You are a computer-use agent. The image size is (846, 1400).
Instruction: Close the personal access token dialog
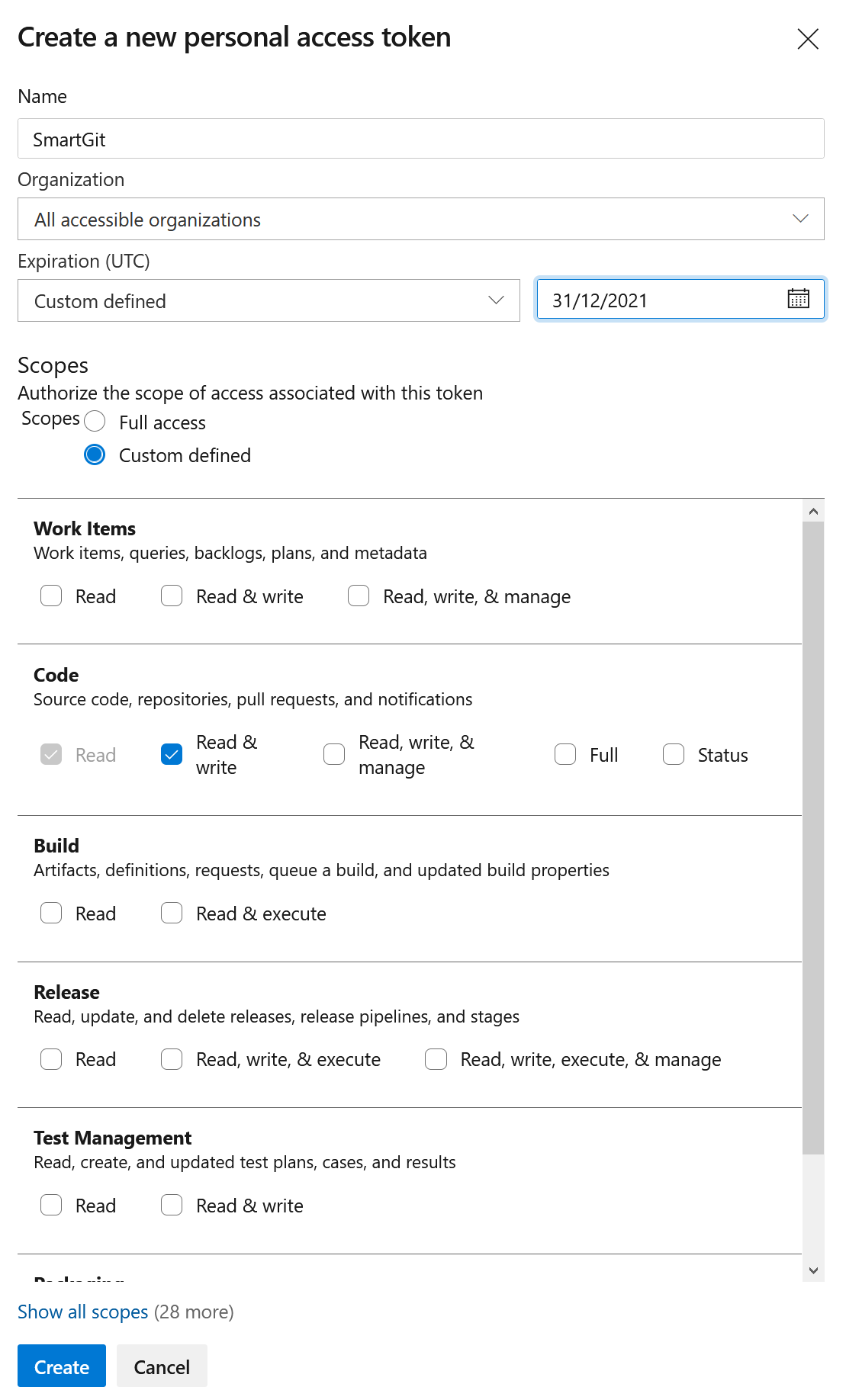[807, 39]
